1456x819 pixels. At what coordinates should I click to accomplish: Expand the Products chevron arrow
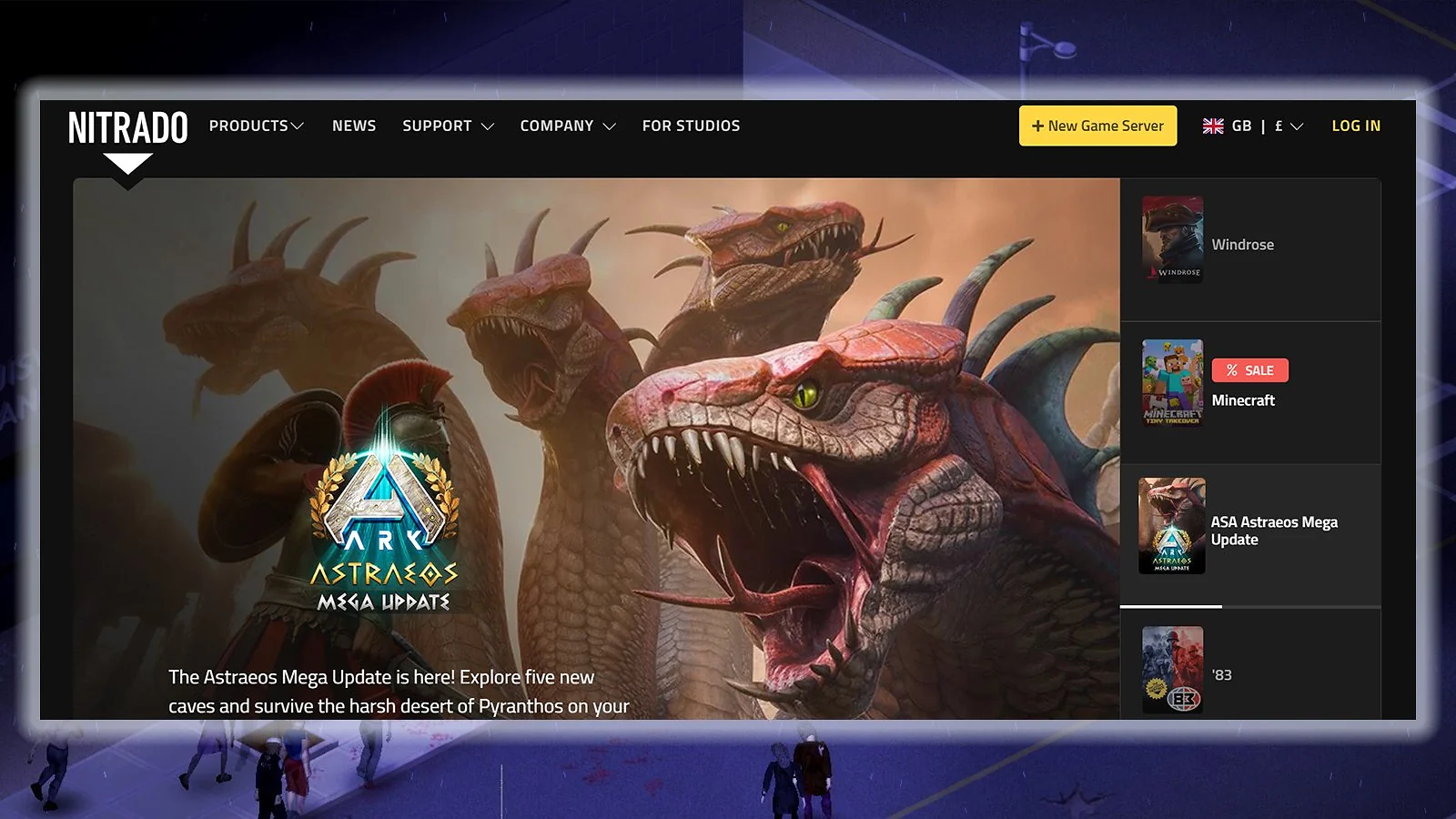pyautogui.click(x=298, y=126)
